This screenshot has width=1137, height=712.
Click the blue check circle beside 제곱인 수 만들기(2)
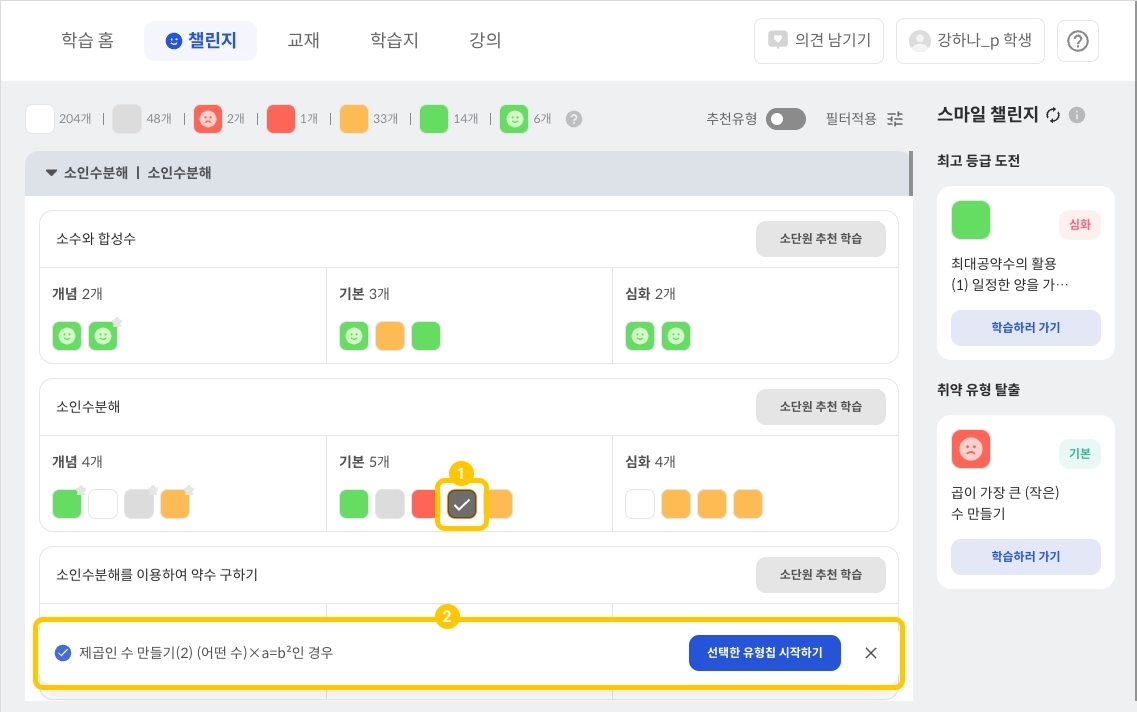click(x=63, y=653)
